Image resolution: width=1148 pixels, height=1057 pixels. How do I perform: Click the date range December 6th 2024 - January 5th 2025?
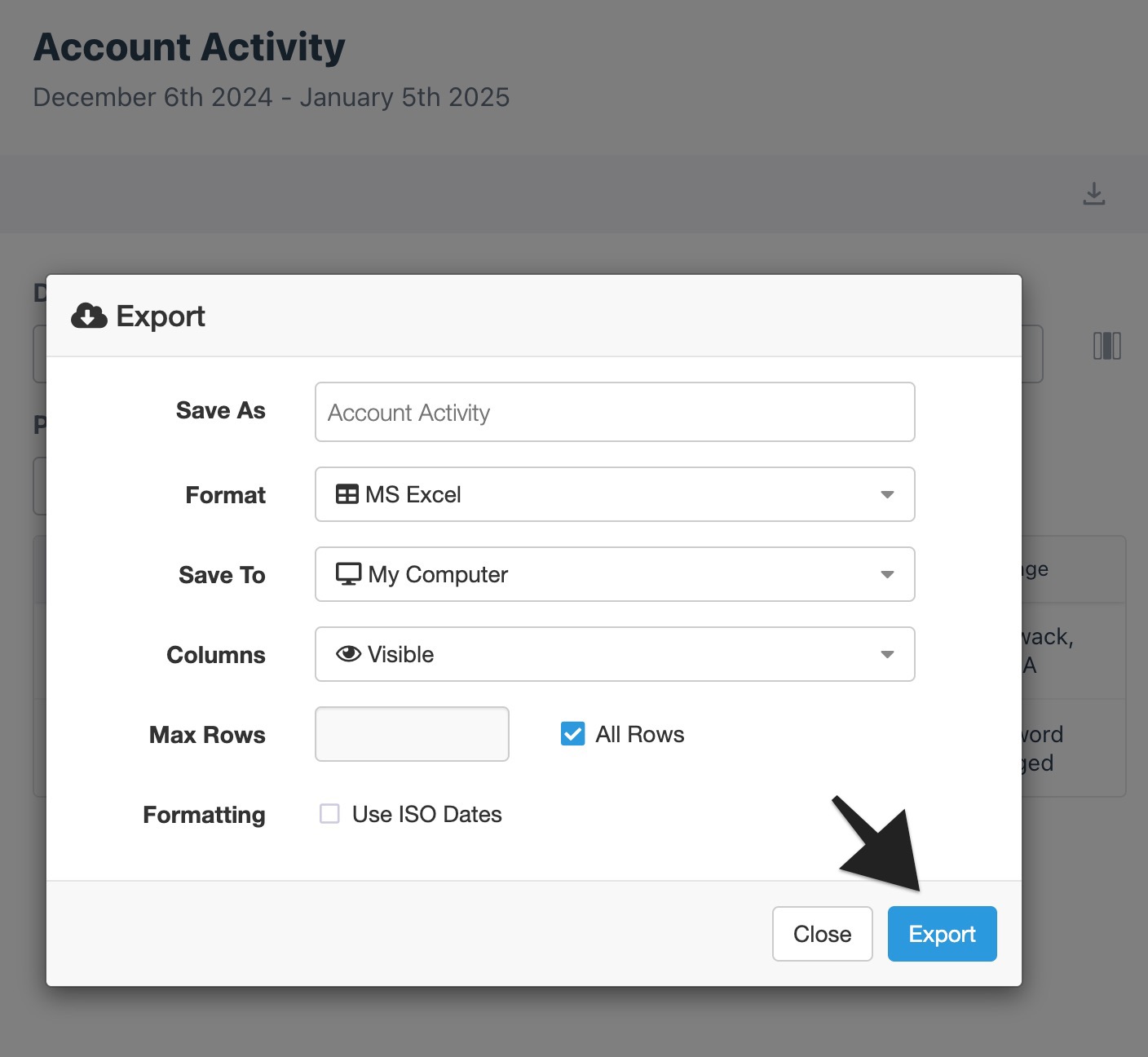[272, 97]
